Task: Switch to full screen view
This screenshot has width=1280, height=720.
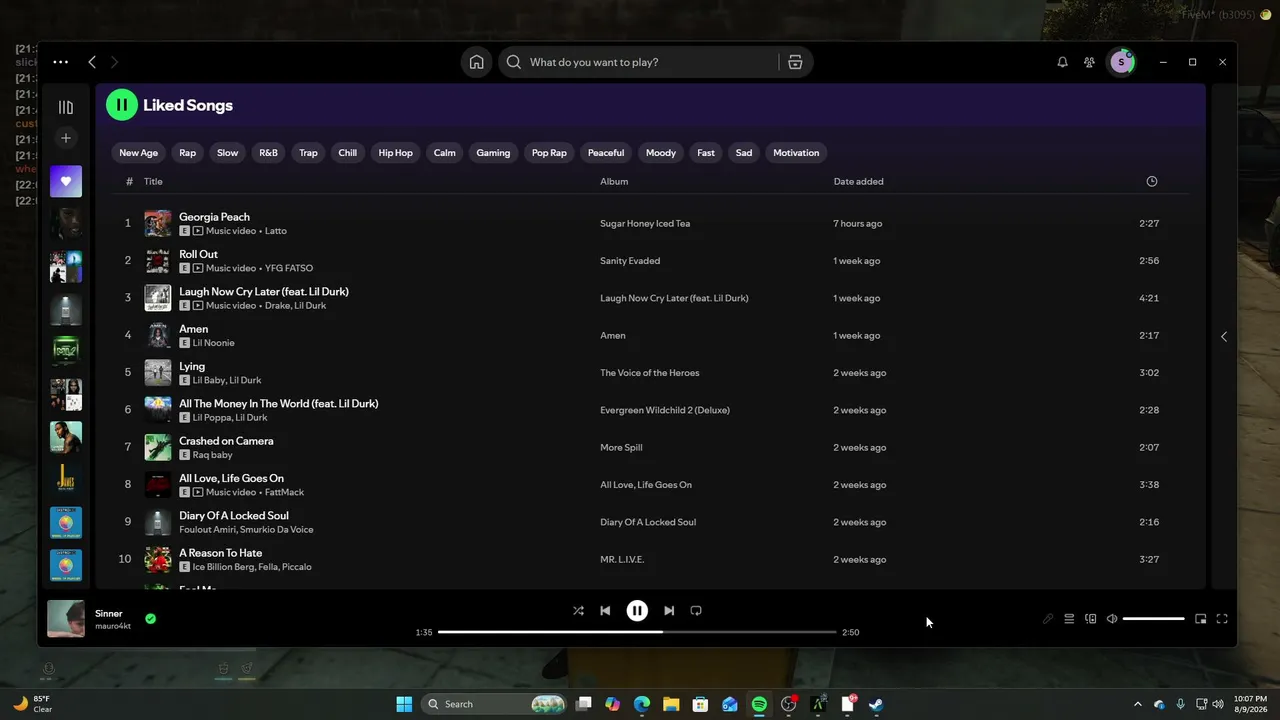Action: 1222,619
